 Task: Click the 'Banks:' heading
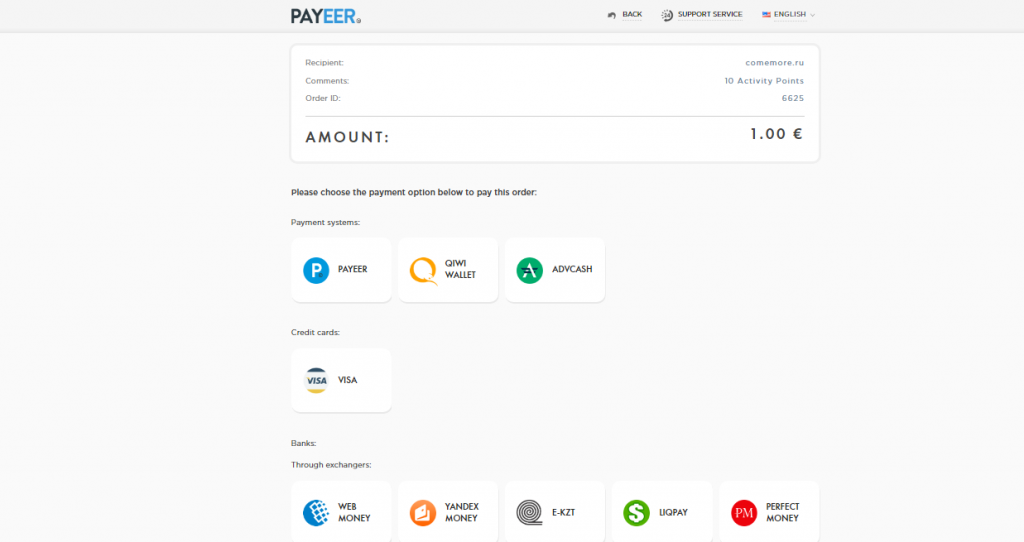click(304, 443)
